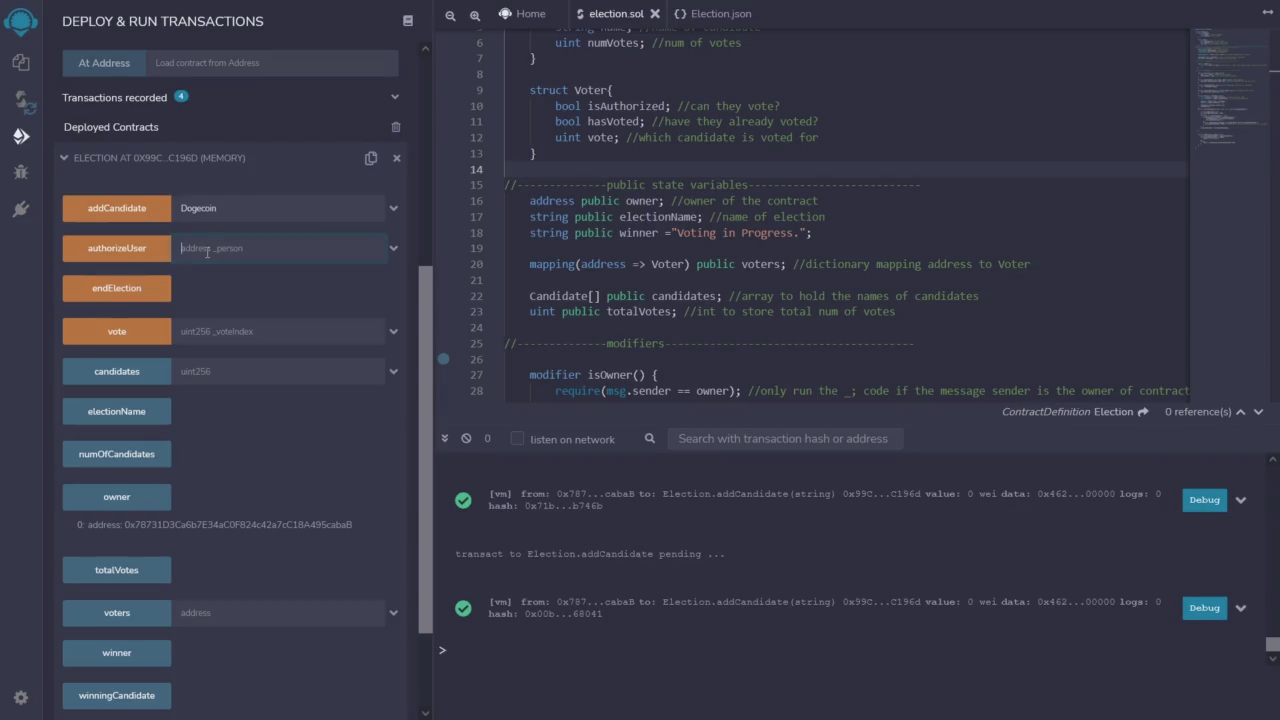
Task: Call the owner getter
Action: tap(117, 497)
